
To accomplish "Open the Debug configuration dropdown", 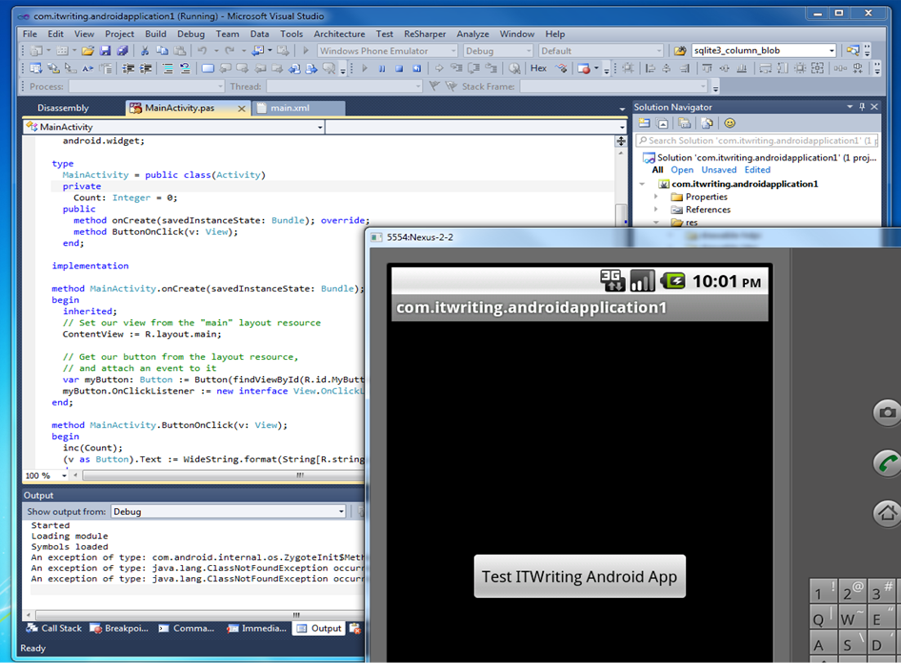I will coord(497,51).
